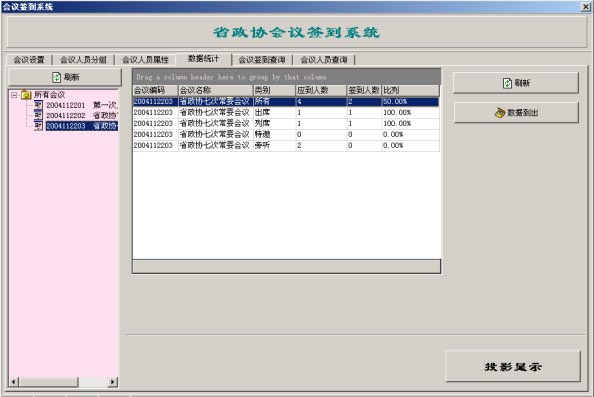Click the tree scrollbar left arrow

point(13,382)
